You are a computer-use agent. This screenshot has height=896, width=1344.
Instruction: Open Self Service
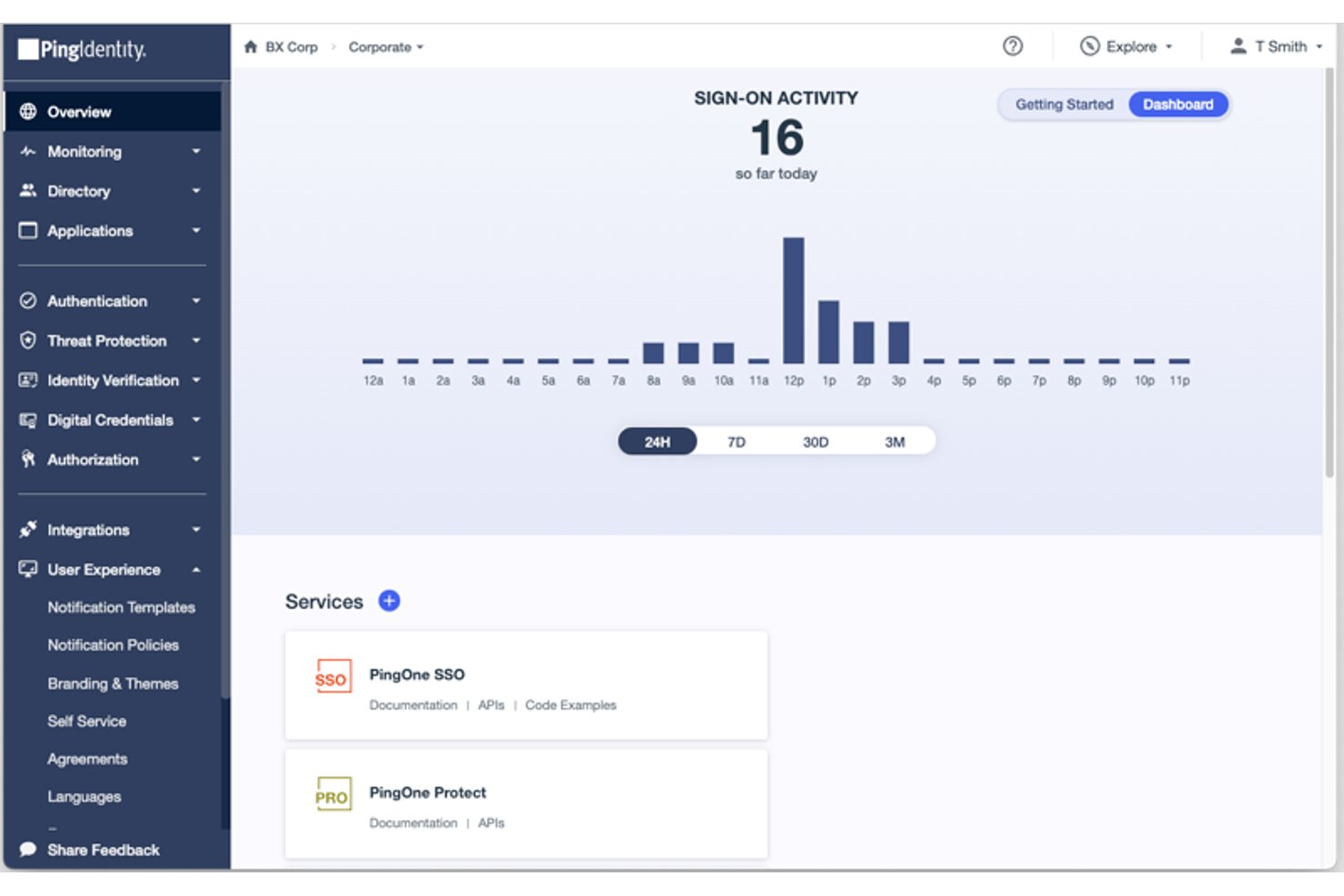[x=87, y=721]
